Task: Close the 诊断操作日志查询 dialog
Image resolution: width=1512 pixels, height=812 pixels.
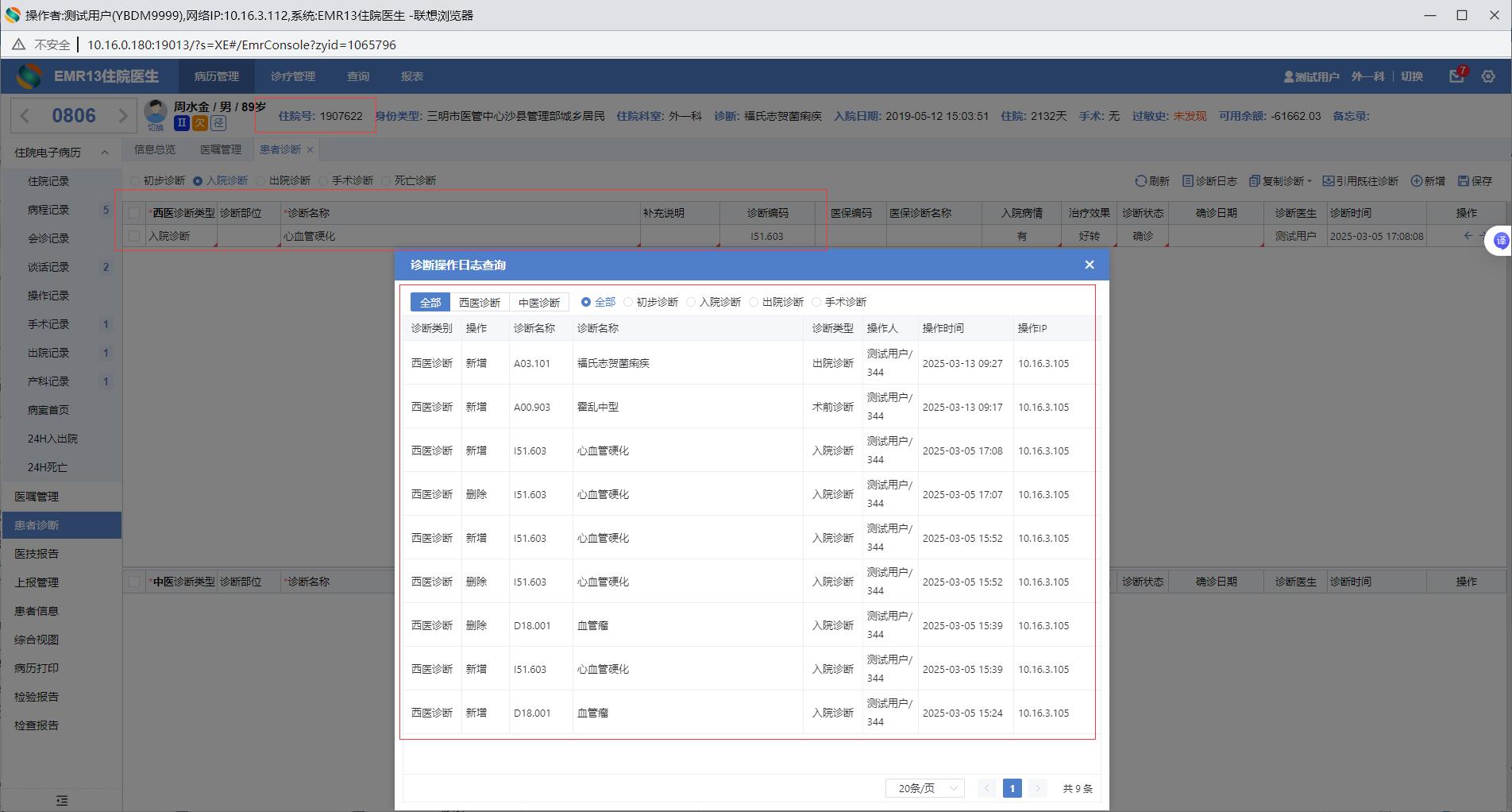Action: tap(1090, 265)
